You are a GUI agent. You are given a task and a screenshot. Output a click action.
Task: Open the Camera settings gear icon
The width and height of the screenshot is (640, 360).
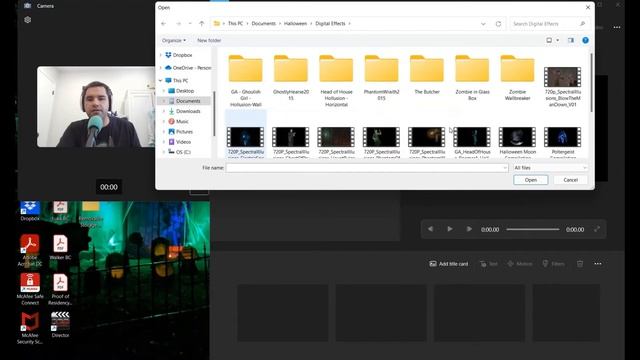(x=27, y=20)
